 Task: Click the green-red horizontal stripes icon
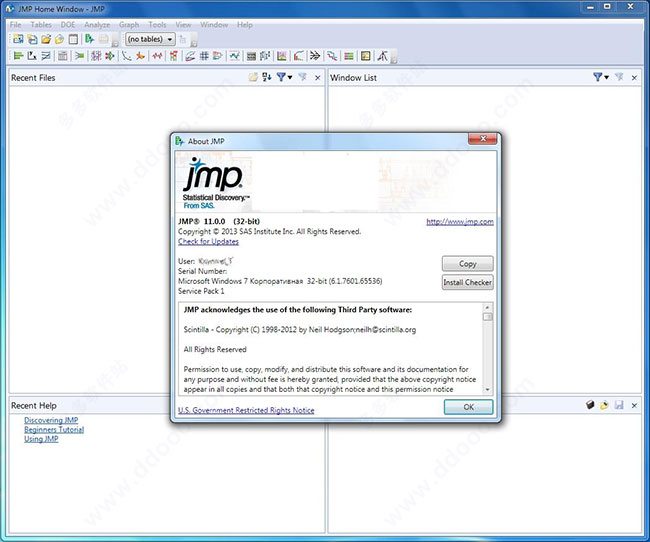click(x=349, y=56)
